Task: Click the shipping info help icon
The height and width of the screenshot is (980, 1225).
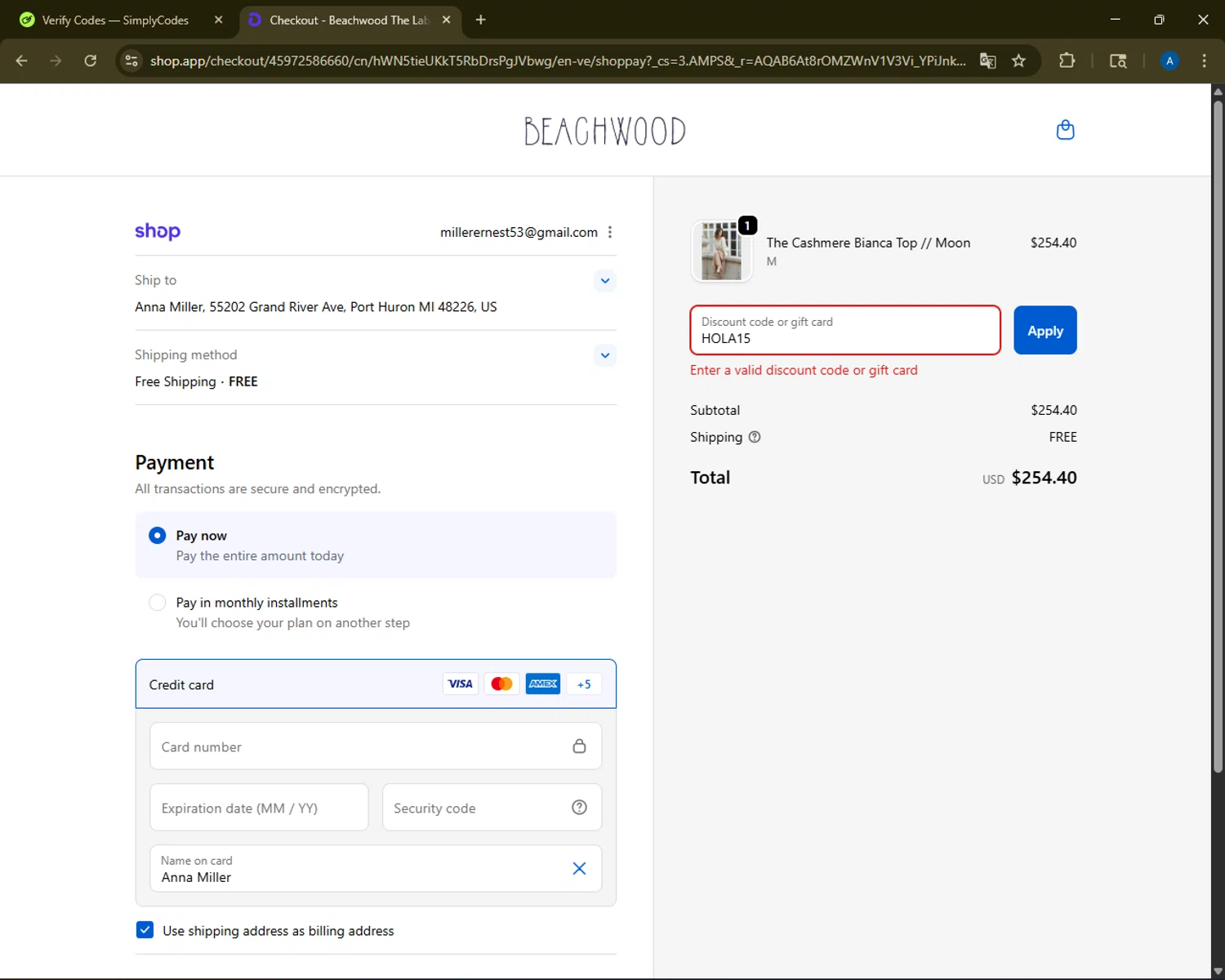Action: coord(755,437)
